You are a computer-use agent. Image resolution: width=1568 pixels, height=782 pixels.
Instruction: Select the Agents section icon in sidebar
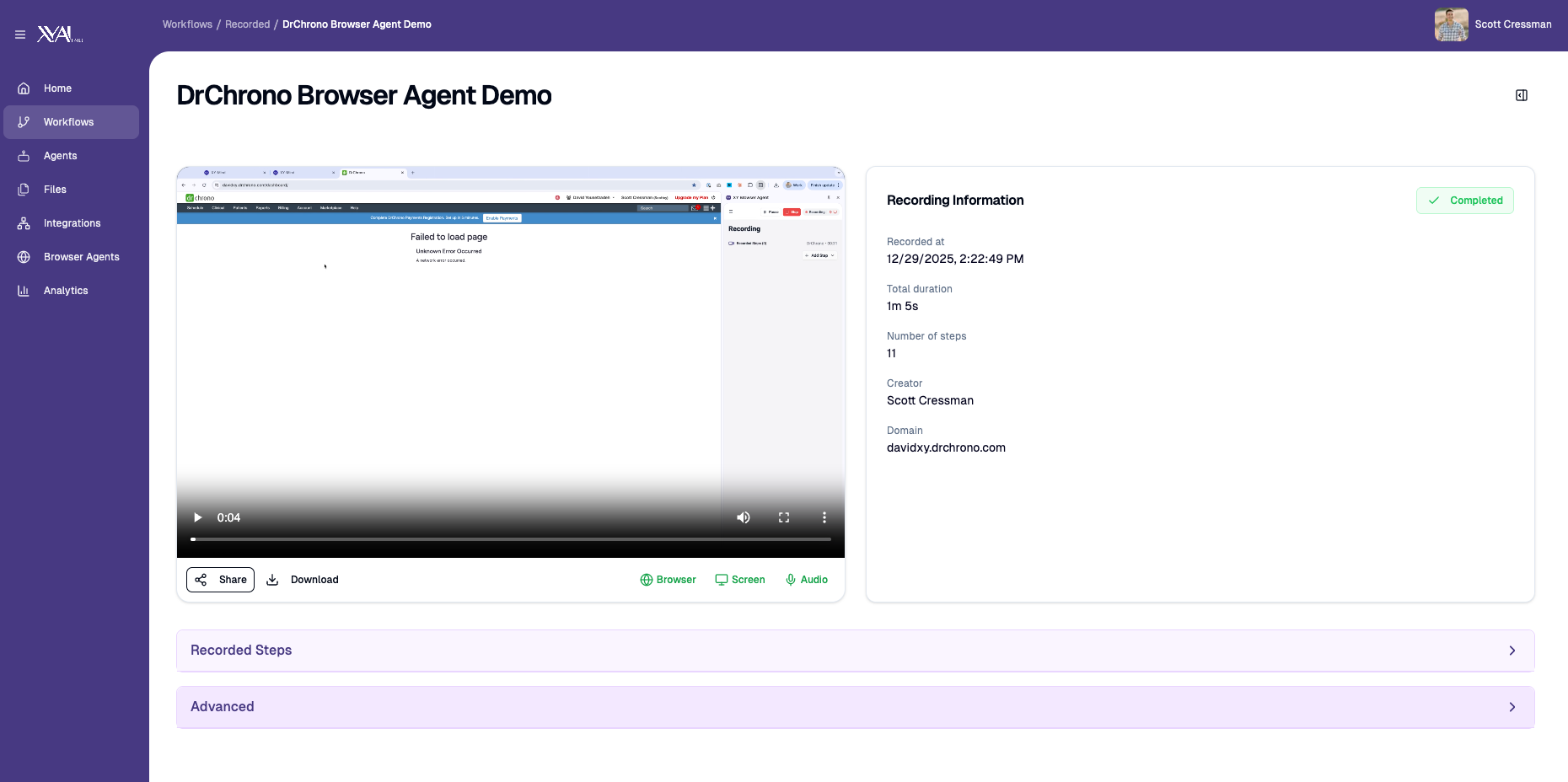[x=24, y=155]
